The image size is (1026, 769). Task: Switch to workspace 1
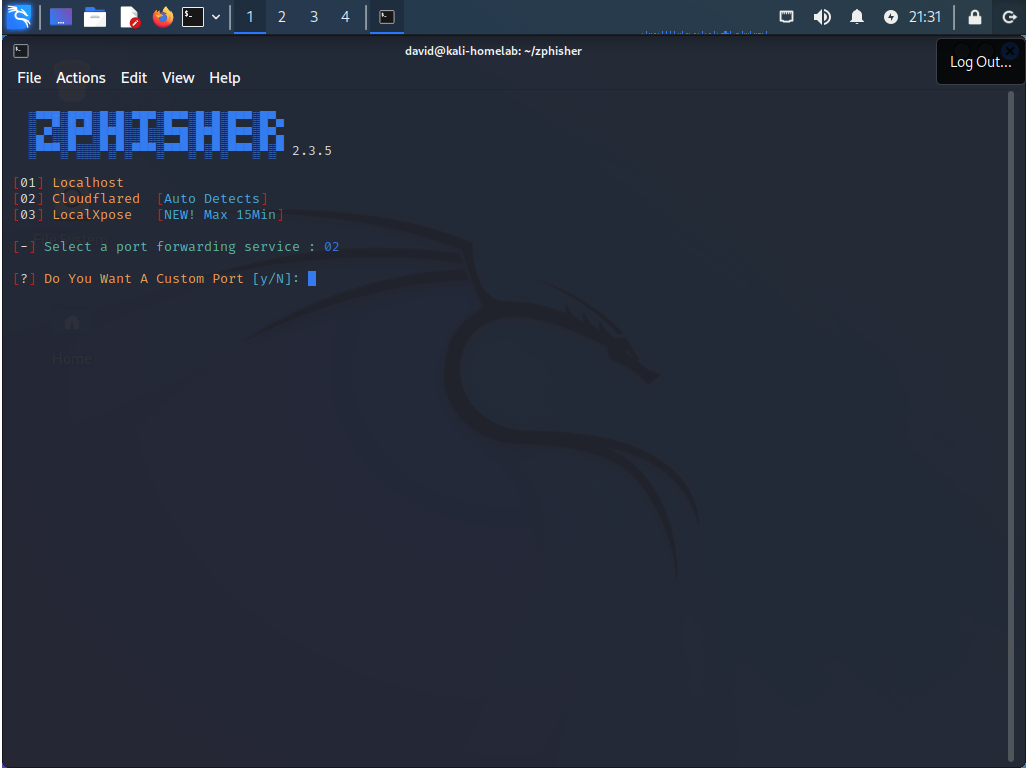pos(249,16)
